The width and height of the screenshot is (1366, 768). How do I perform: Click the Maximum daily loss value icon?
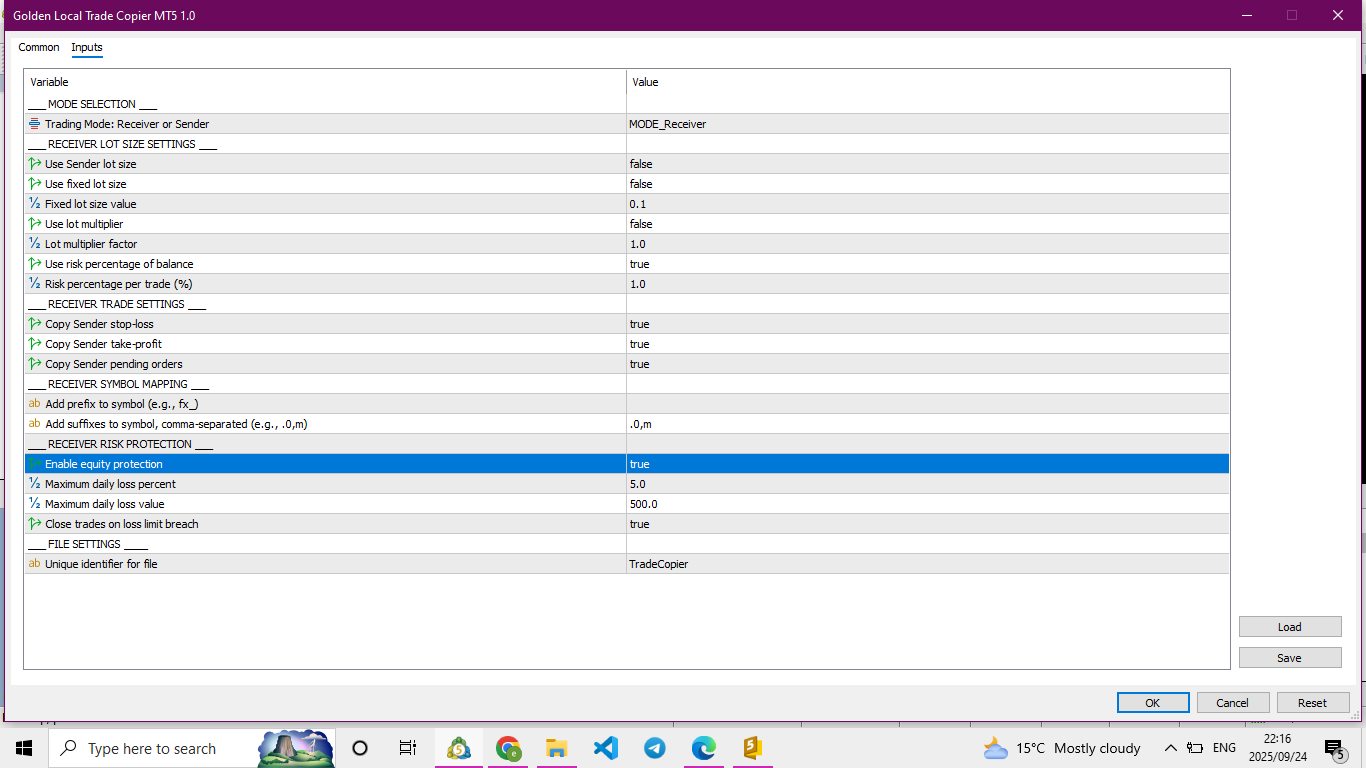(35, 504)
